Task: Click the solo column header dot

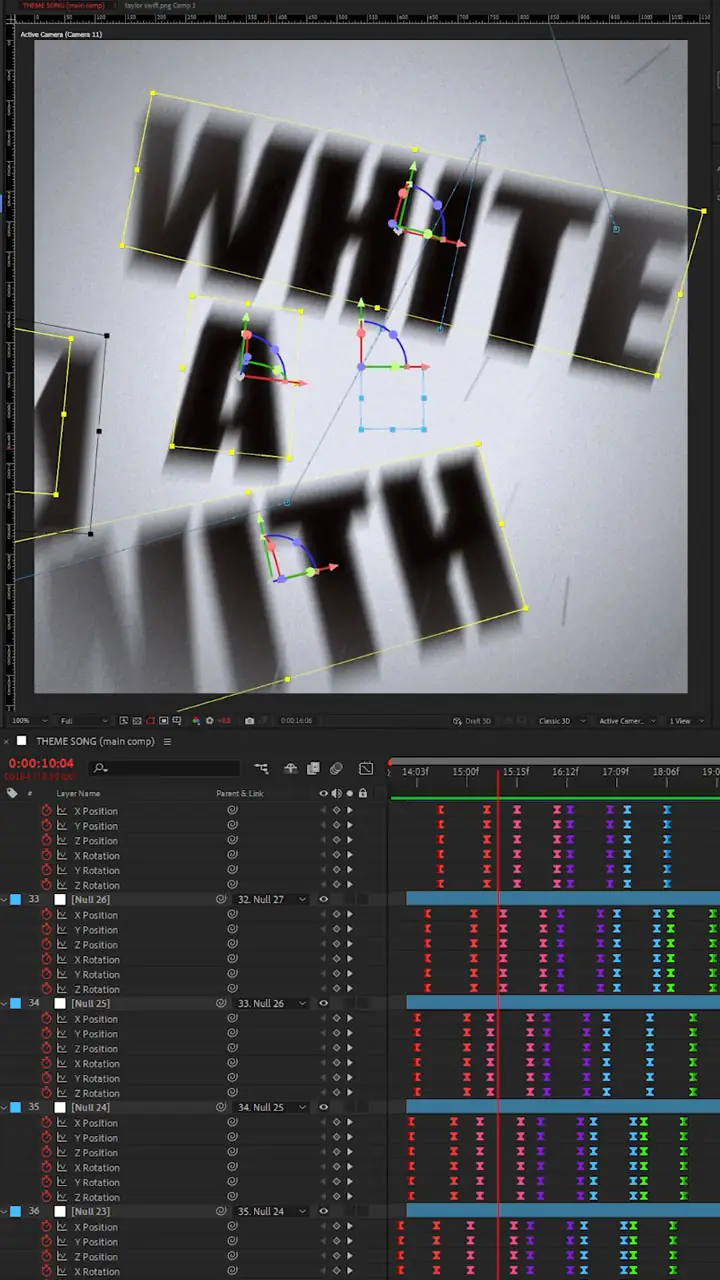Action: [349, 793]
